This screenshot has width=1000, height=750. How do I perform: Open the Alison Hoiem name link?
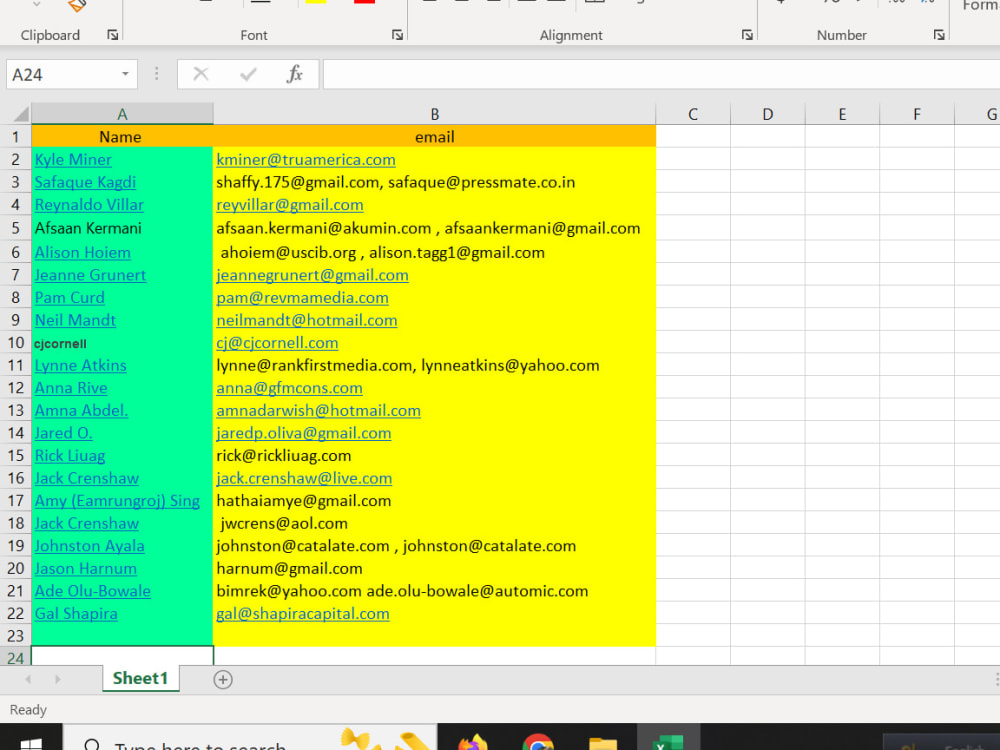point(82,253)
